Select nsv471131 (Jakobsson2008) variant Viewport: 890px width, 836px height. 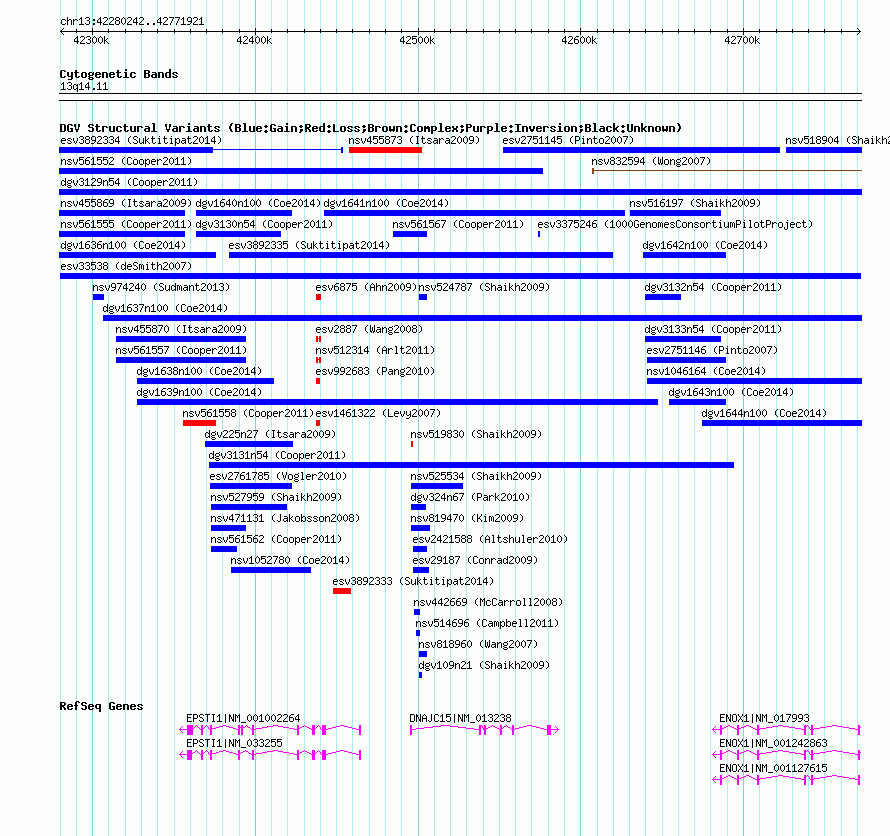(x=228, y=528)
